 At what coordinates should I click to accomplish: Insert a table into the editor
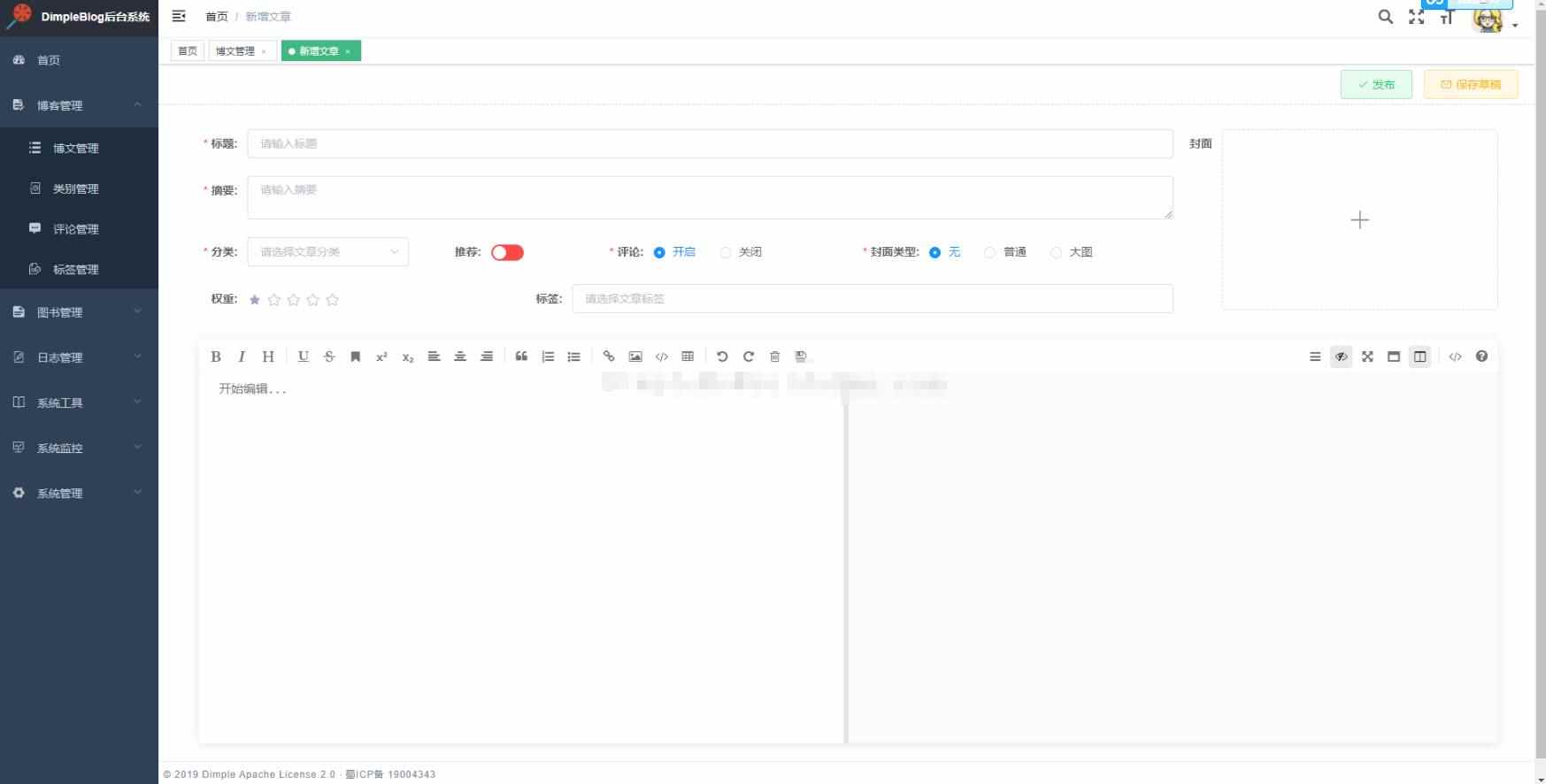point(688,357)
